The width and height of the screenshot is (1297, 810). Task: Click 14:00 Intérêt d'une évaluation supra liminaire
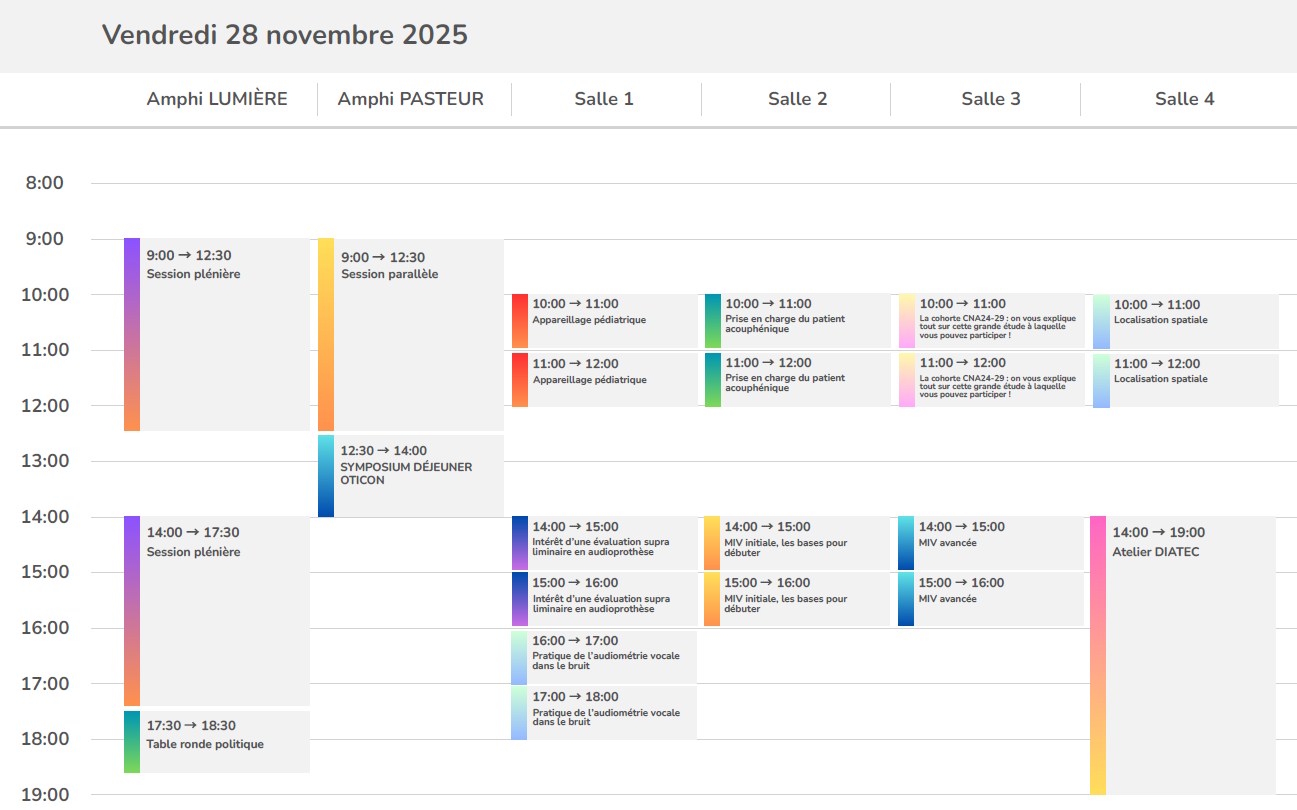click(605, 543)
